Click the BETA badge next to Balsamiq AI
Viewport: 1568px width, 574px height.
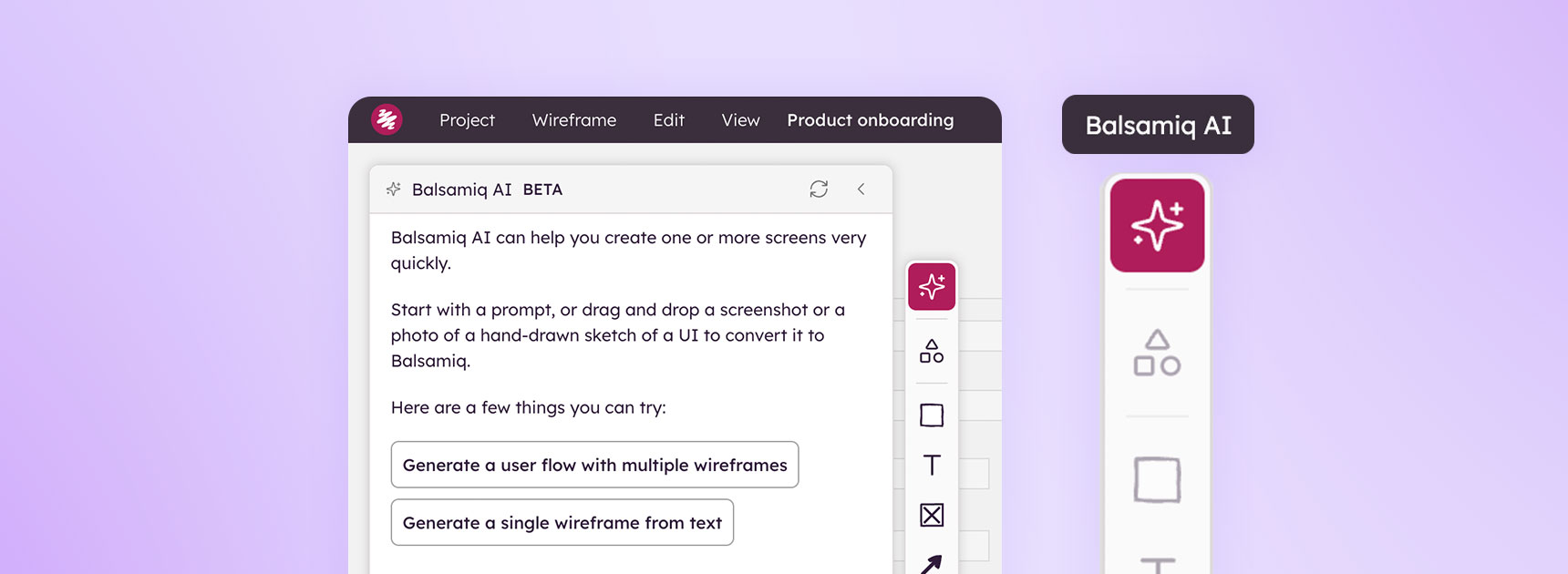[x=543, y=190]
